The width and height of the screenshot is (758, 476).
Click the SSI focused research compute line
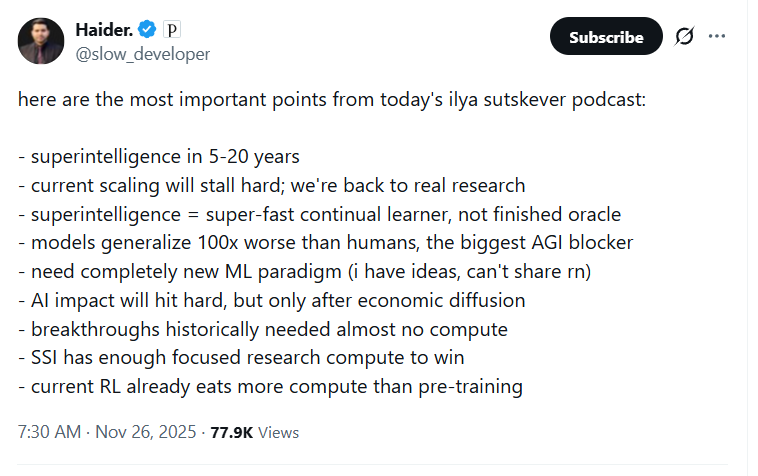241,358
